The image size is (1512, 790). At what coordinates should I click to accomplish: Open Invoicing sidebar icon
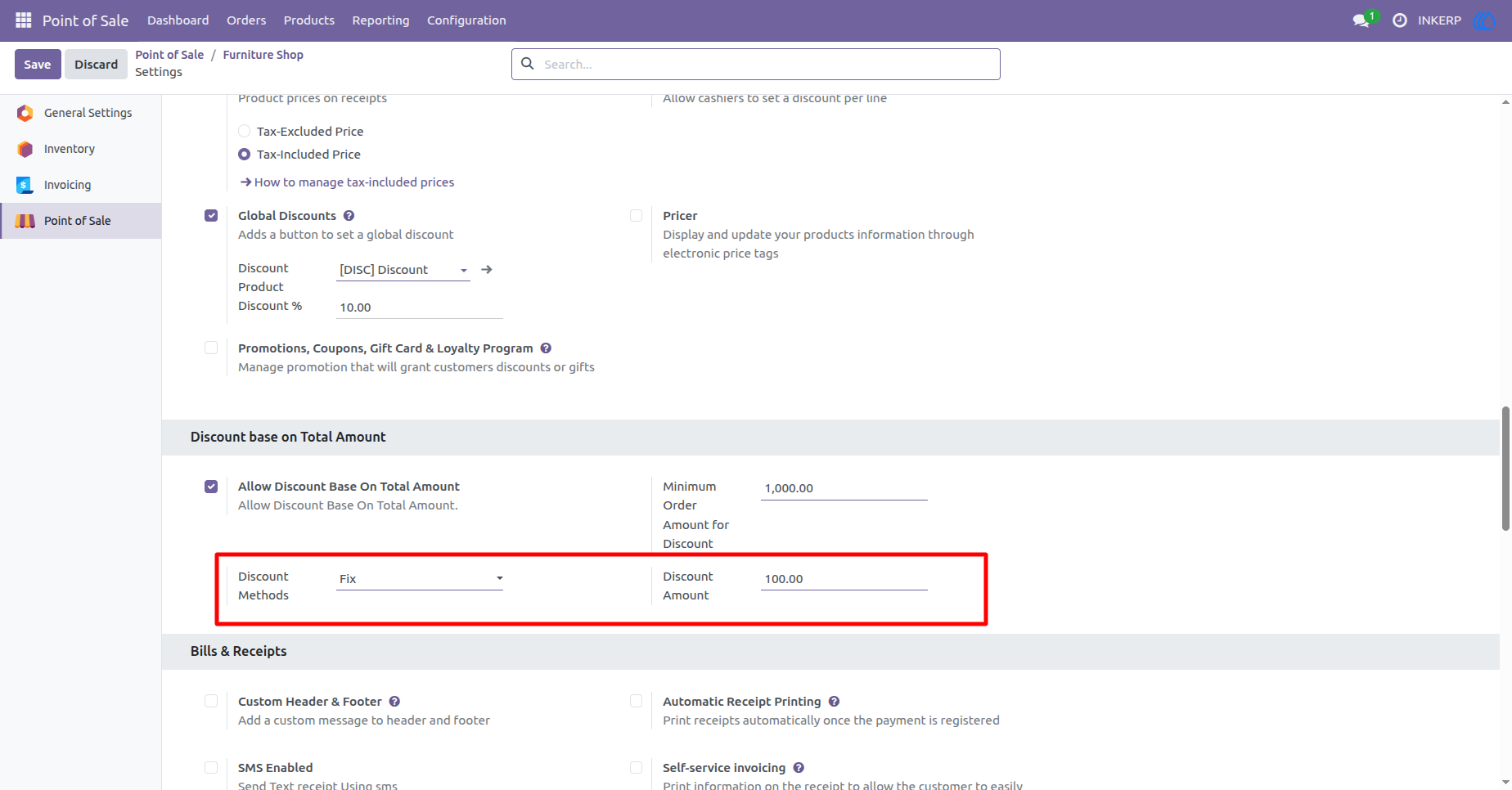(x=25, y=185)
